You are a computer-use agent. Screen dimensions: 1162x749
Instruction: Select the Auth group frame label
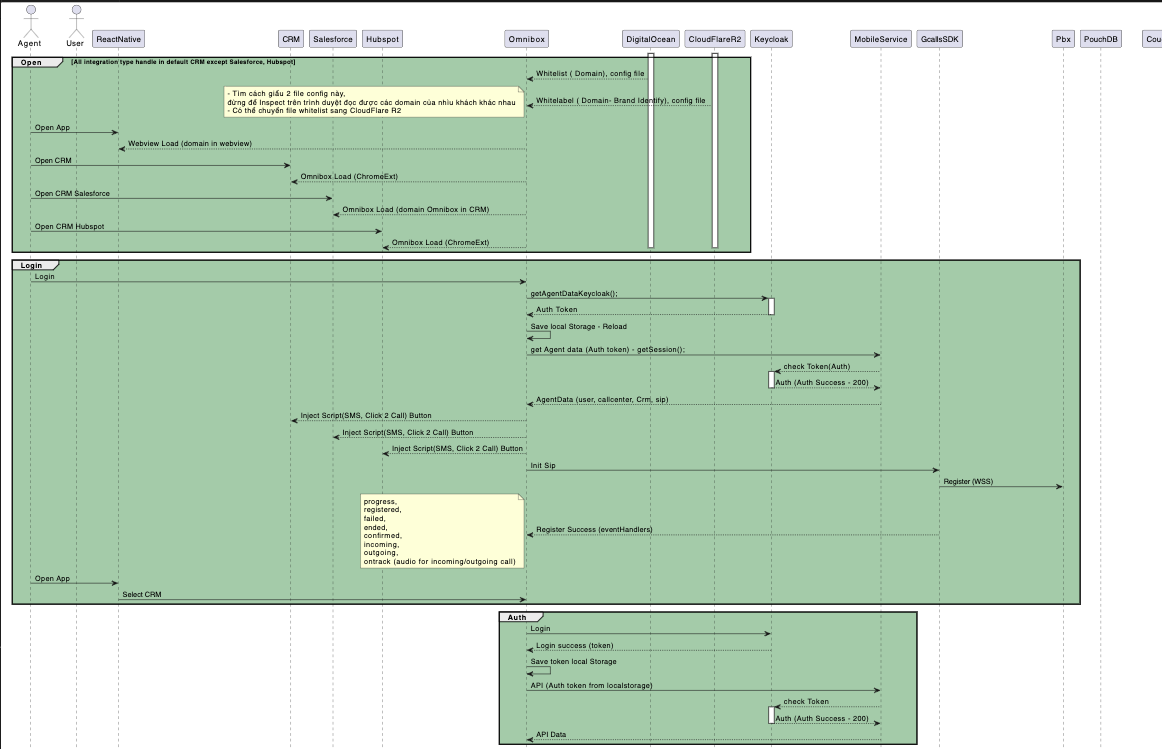pyautogui.click(x=517, y=617)
